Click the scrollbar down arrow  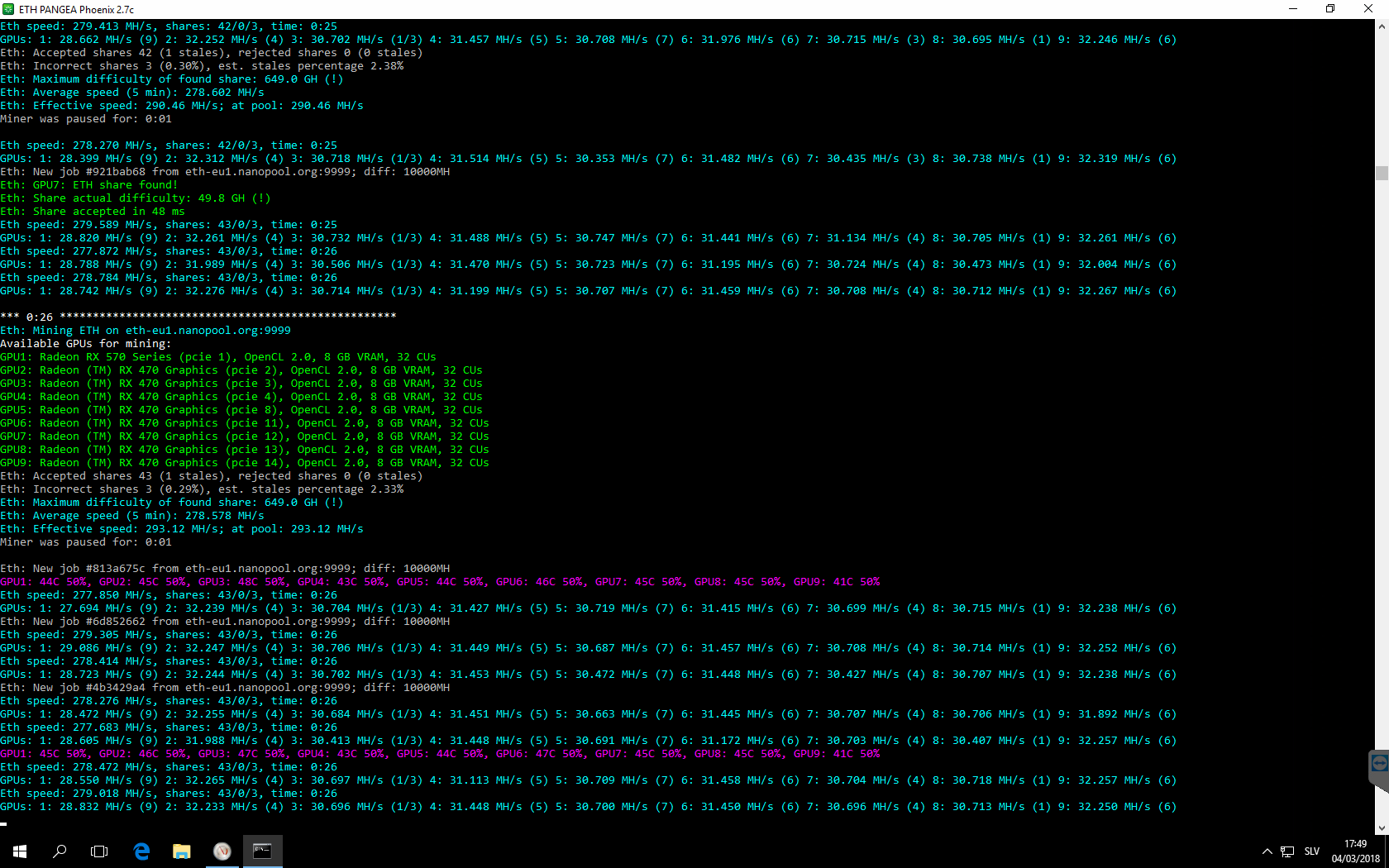pyautogui.click(x=1382, y=827)
